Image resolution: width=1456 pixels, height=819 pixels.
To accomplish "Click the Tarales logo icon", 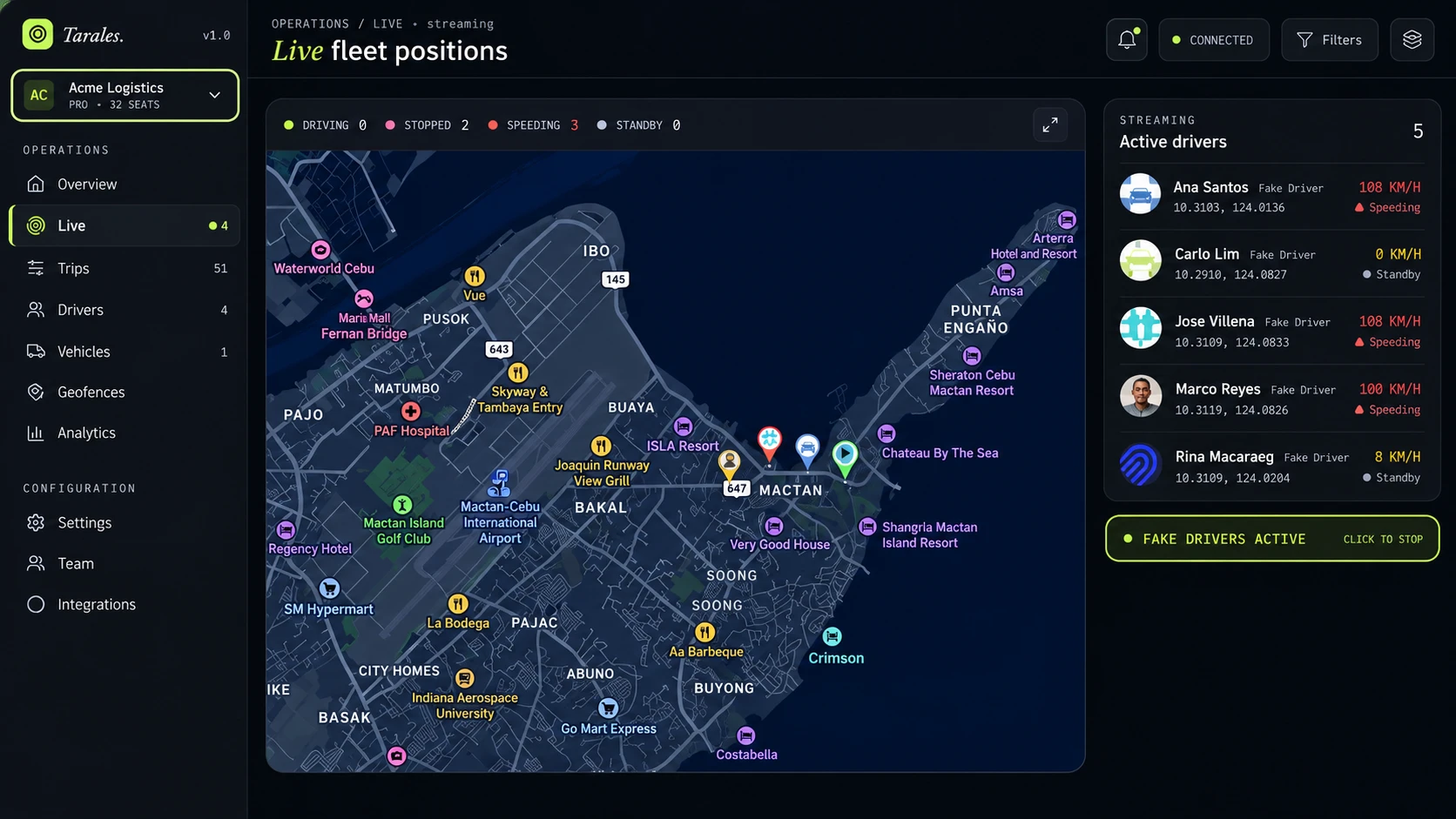I will point(37,35).
